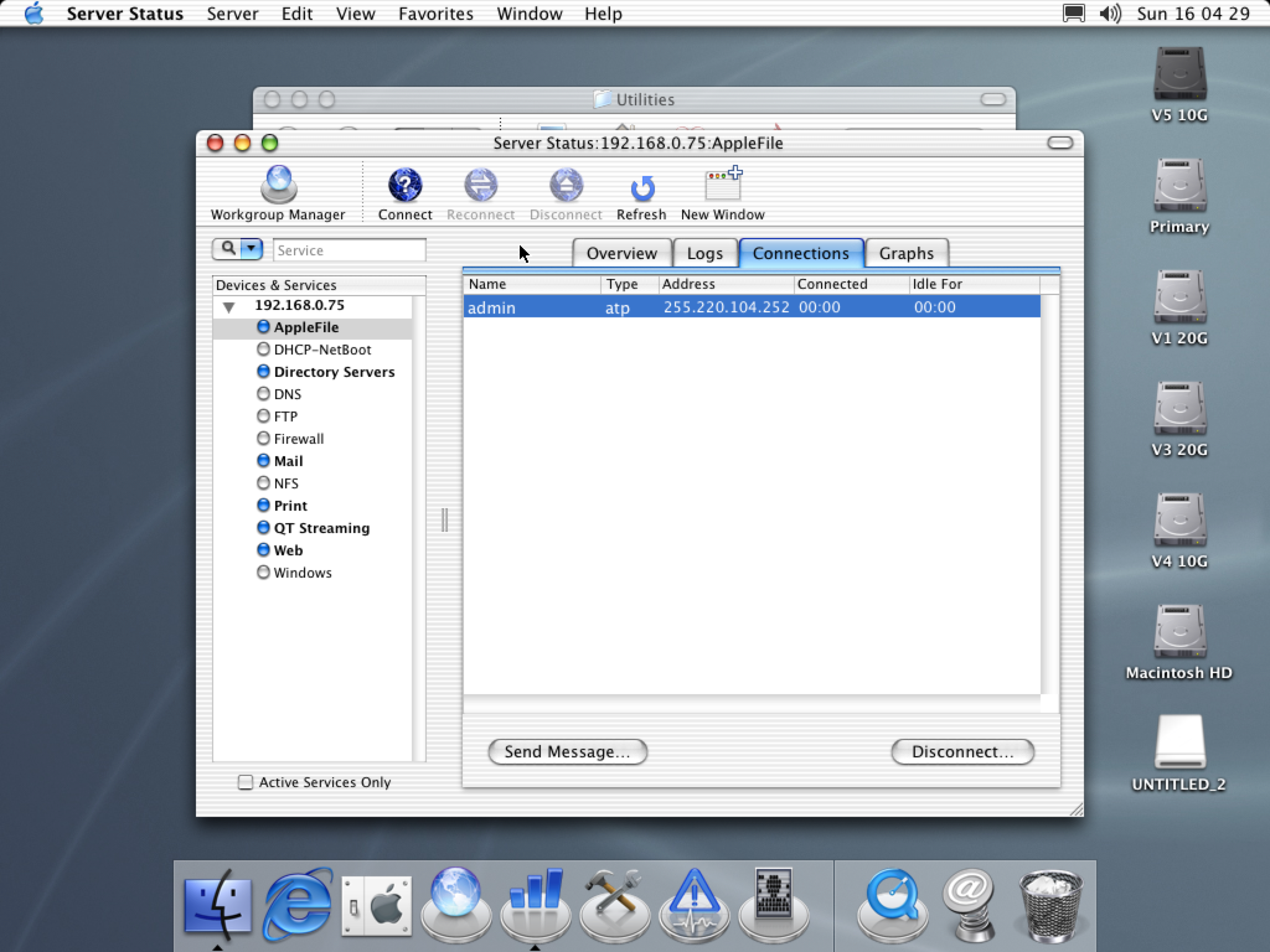
Task: Click the Apple menu logo
Action: (x=34, y=13)
